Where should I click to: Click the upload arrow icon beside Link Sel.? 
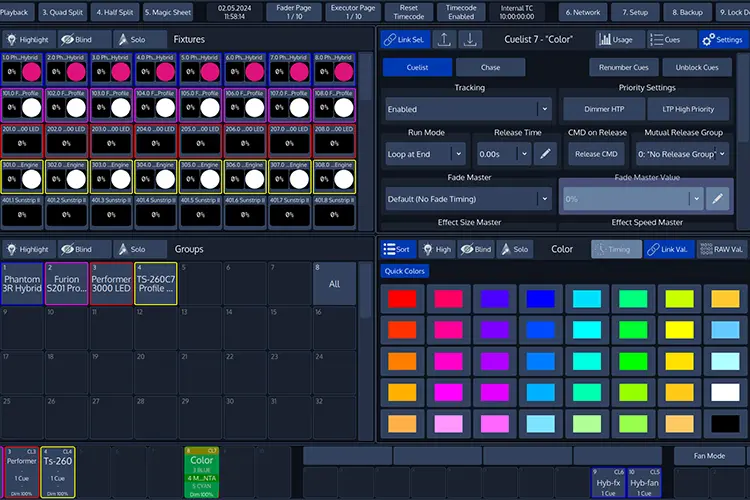[x=444, y=39]
